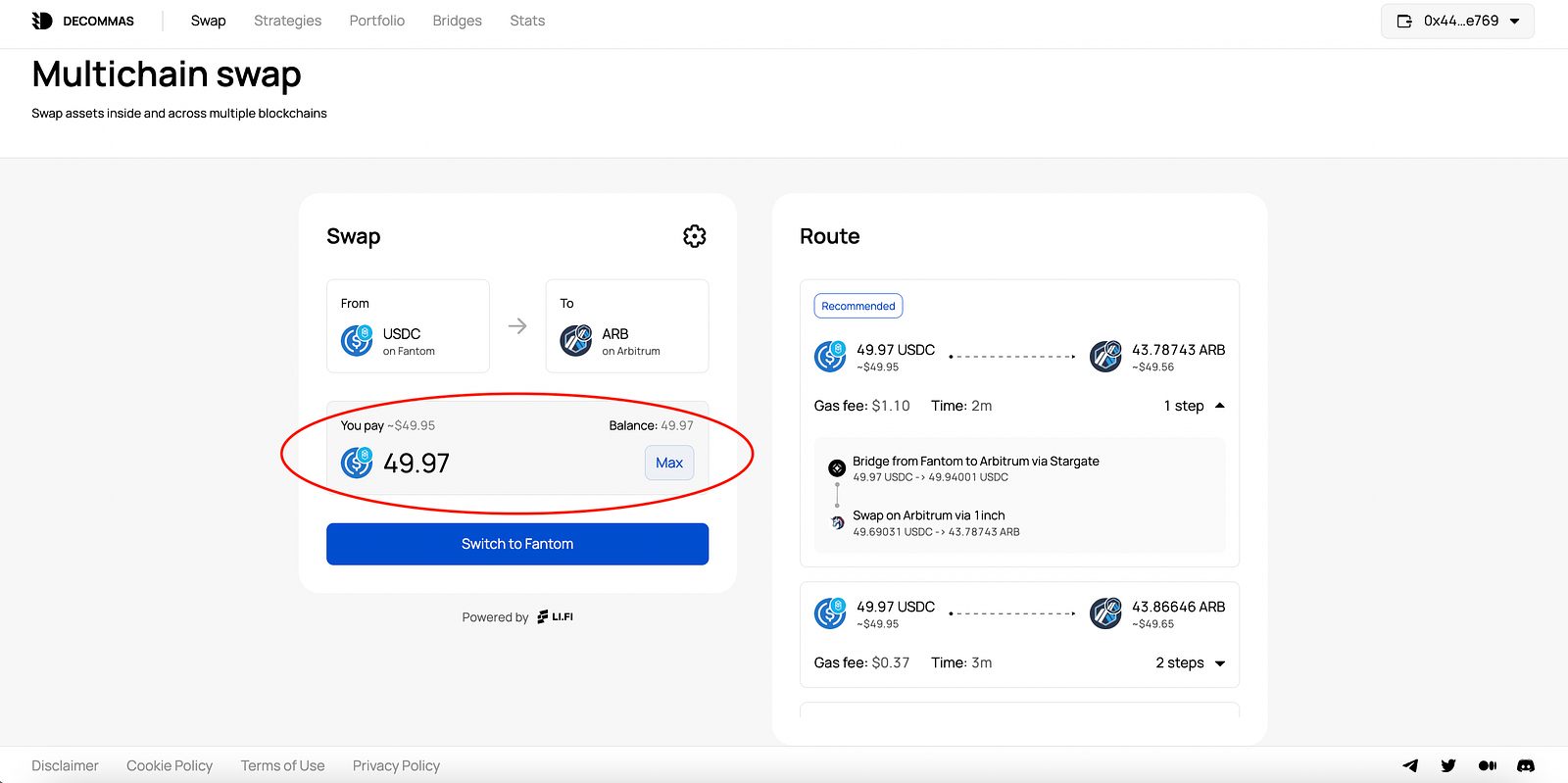Viewport: 1568px width, 783px height.
Task: Click the Max button
Action: (669, 463)
